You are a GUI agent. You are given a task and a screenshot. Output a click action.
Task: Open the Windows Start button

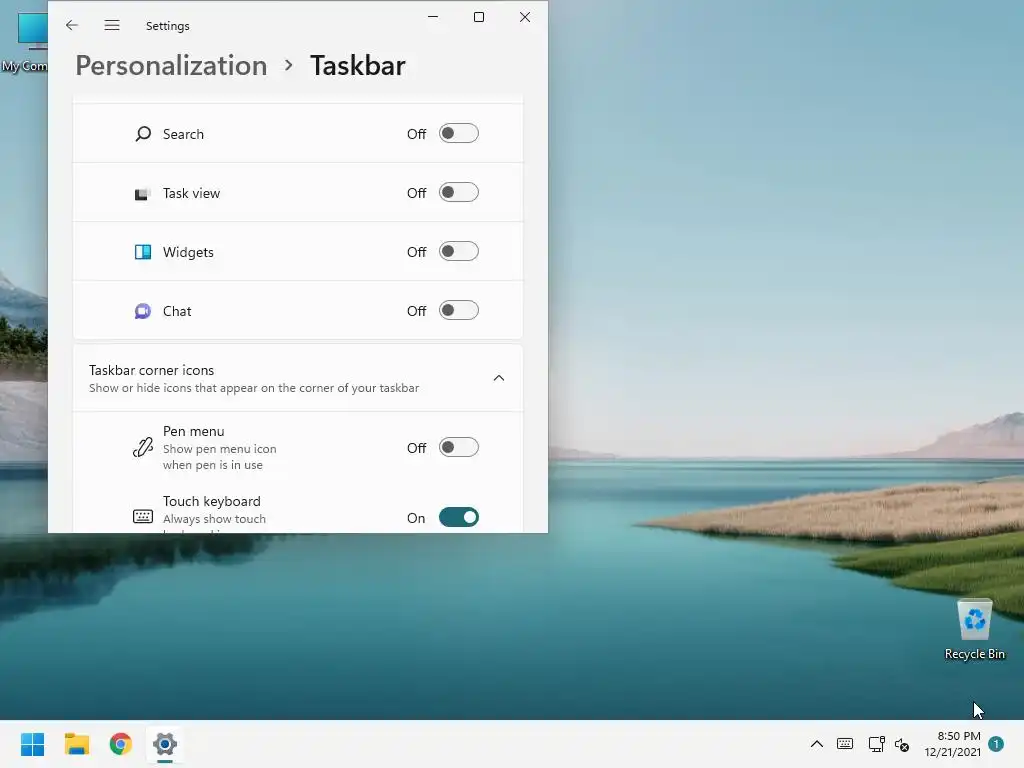tap(32, 744)
